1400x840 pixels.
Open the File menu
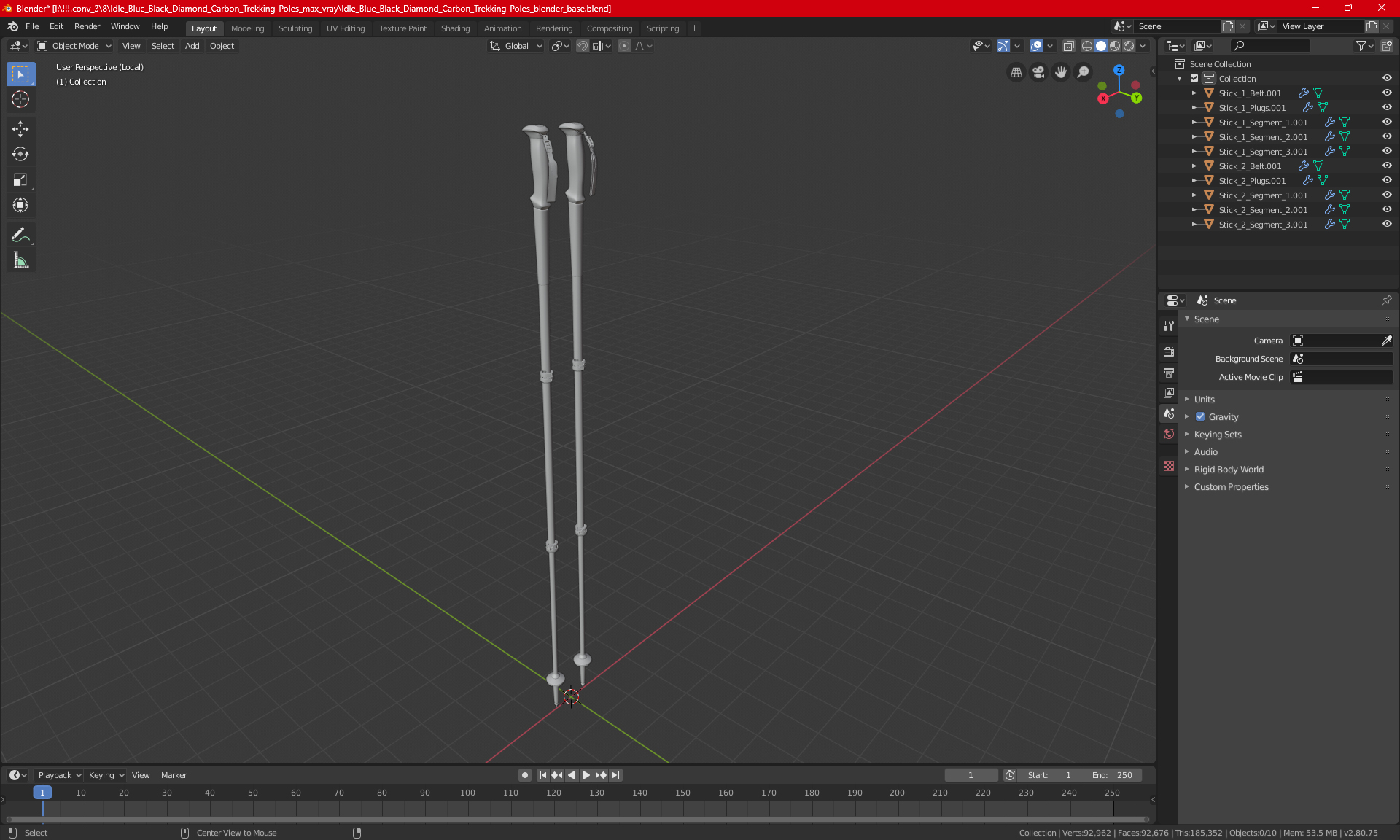pos(32,26)
